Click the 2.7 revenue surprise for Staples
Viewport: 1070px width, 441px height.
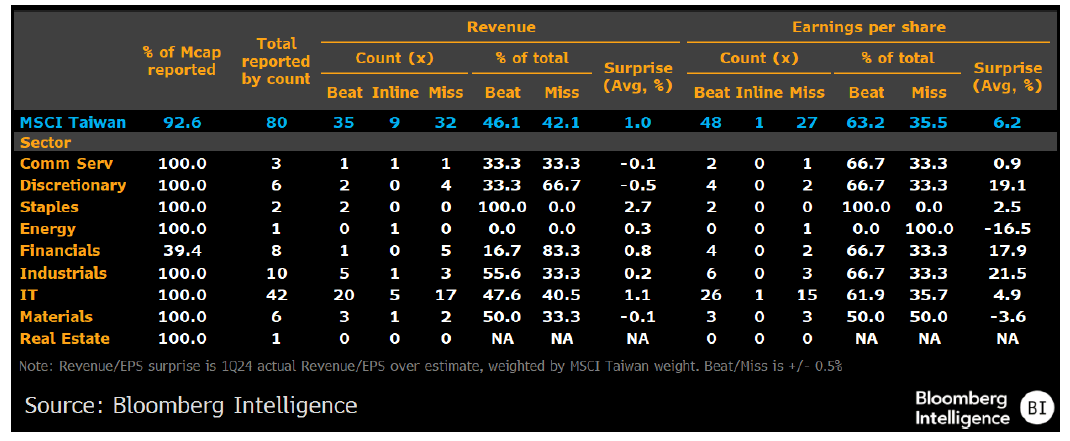click(638, 207)
